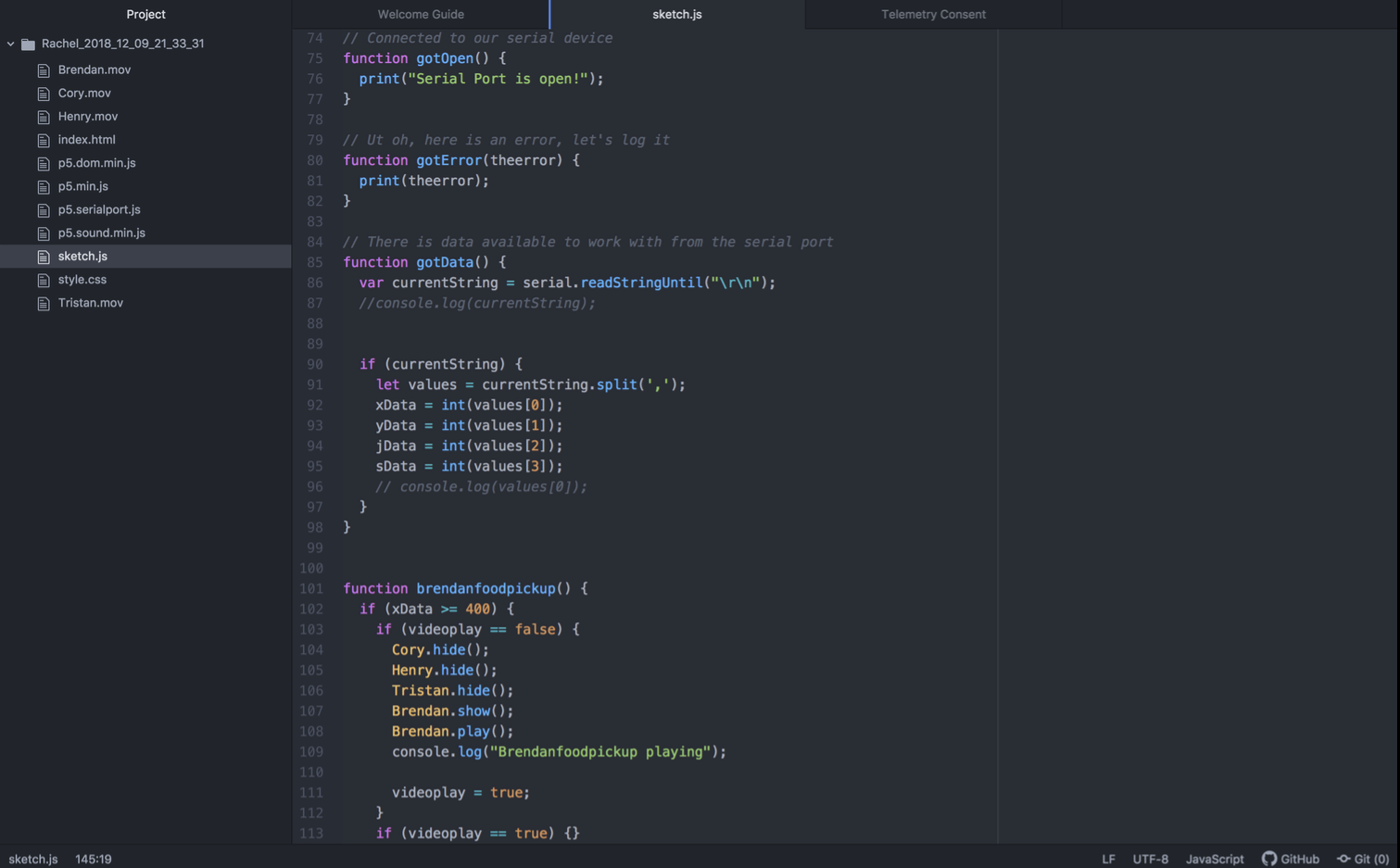Change UTF-8 encoding in status bar
Screen dimensions: 1400x868
click(1150, 859)
